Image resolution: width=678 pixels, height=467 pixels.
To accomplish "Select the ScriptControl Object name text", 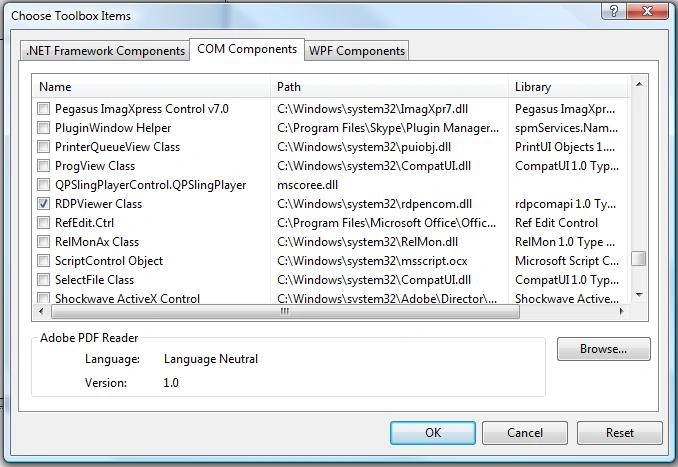I will pyautogui.click(x=109, y=261).
